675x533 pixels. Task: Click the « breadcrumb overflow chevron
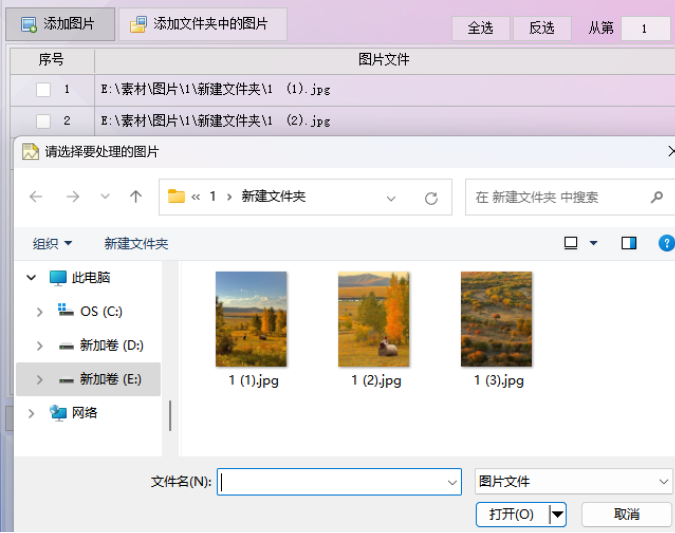click(x=196, y=197)
